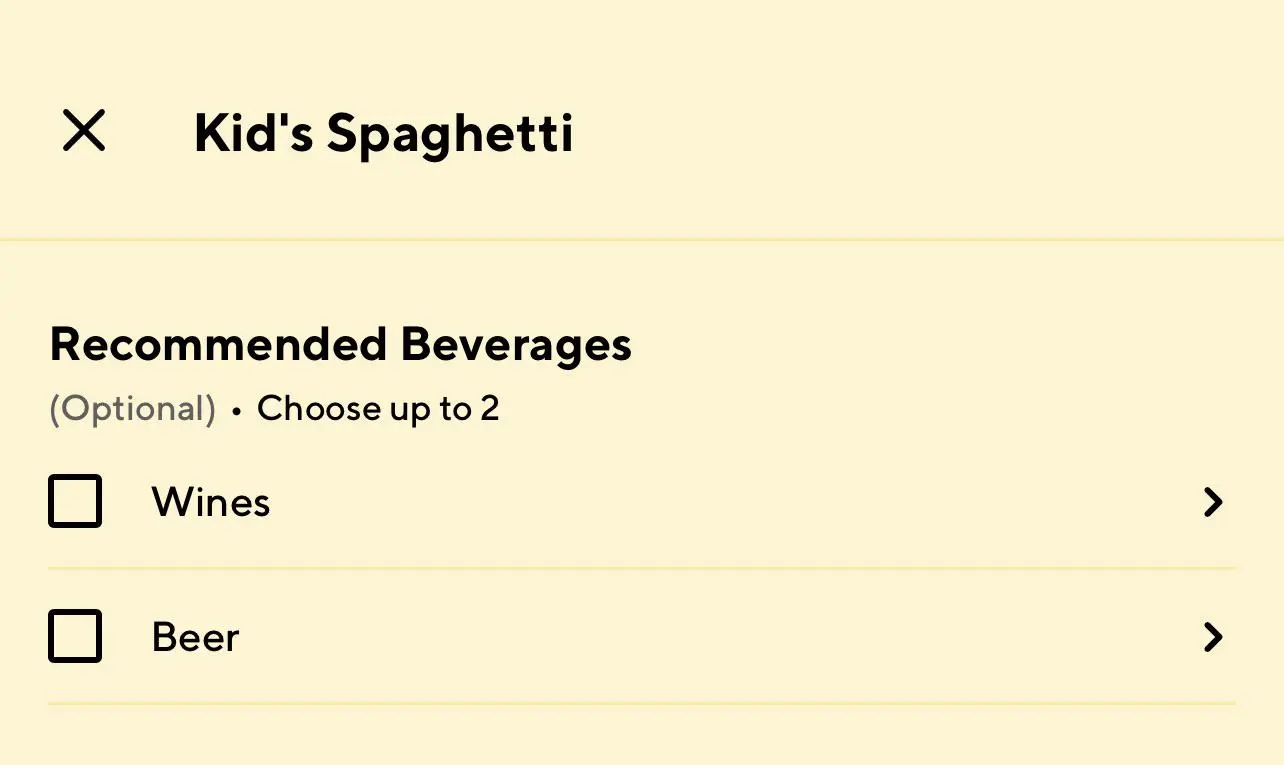The height and width of the screenshot is (765, 1284).
Task: Click the Recommended Beverages section heading
Action: coord(340,345)
